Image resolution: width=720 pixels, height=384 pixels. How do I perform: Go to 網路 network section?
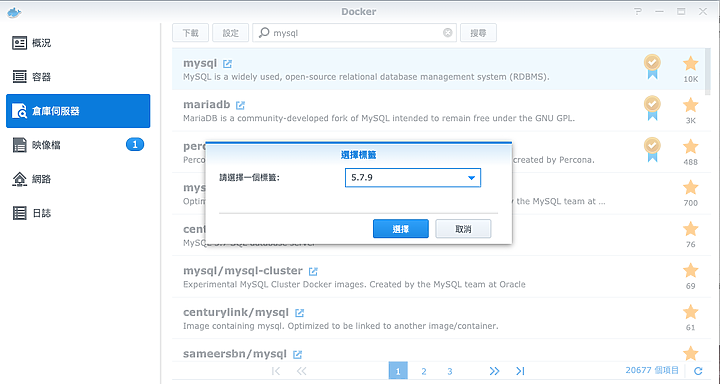tap(78, 179)
